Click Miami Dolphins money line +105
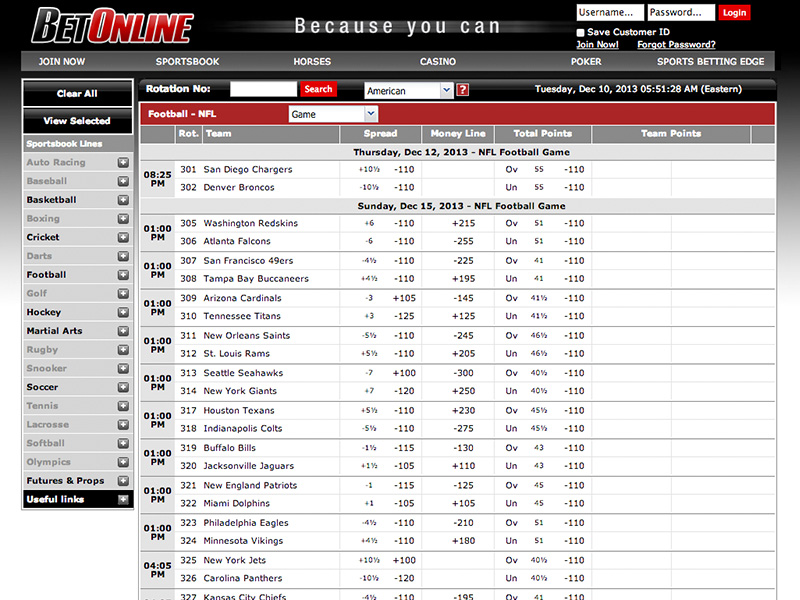Image resolution: width=800 pixels, height=600 pixels. click(463, 504)
